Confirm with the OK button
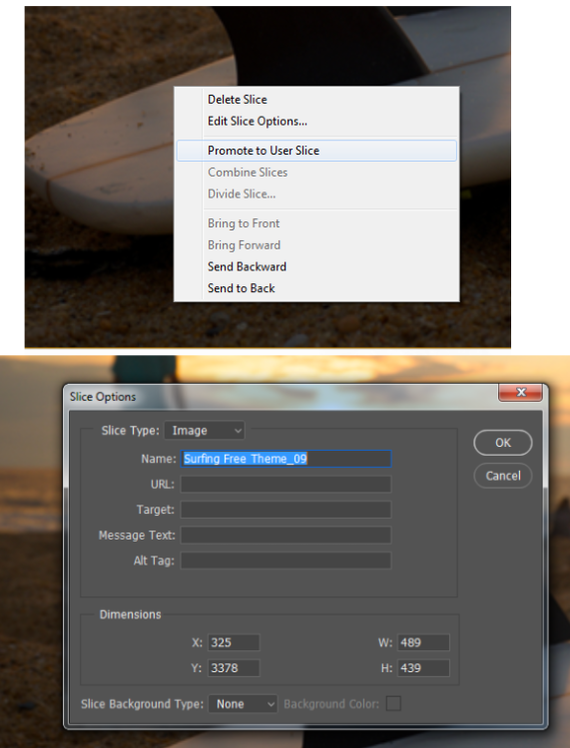Viewport: 570px width, 748px height. pyautogui.click(x=503, y=443)
